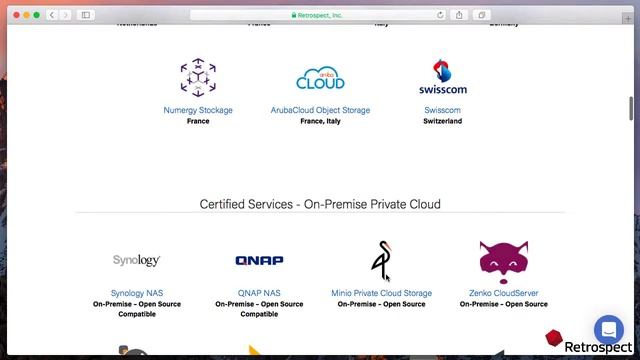Screen dimensions: 640x360
Task: Click the Numergy hexagon logo
Action: [x=198, y=78]
